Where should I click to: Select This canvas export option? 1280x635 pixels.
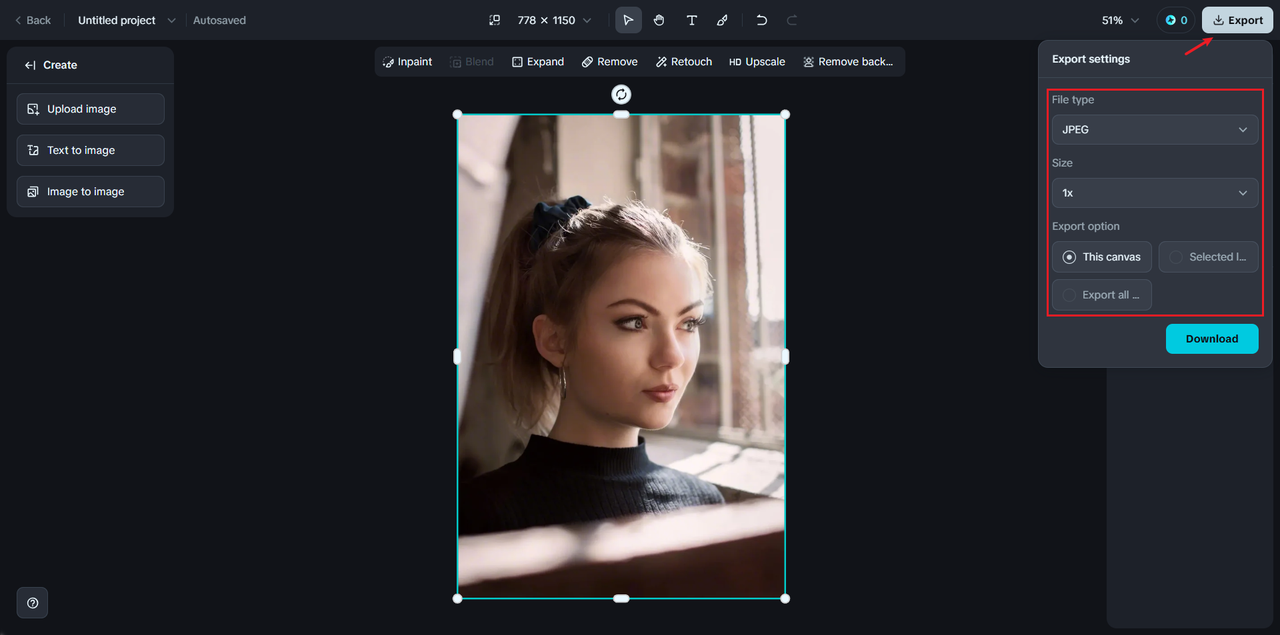[1102, 257]
